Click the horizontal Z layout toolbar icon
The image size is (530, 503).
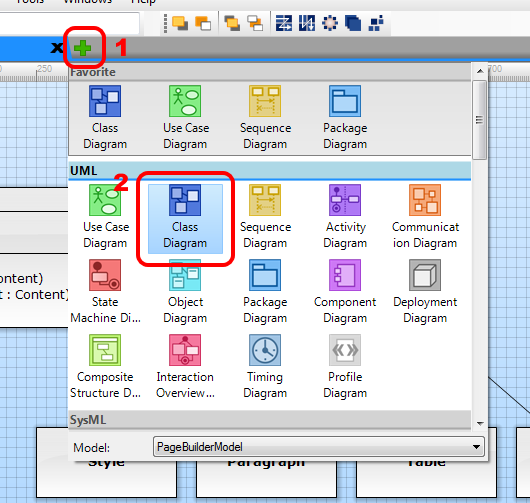click(284, 23)
